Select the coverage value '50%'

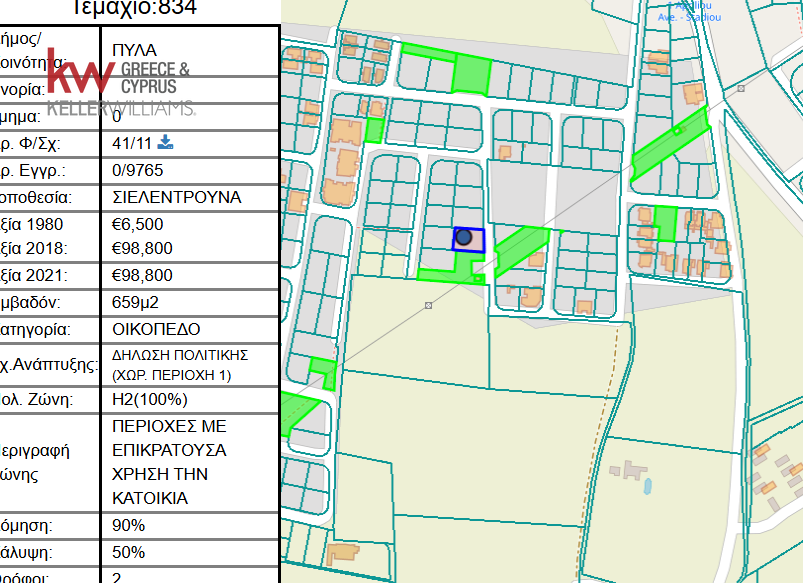(129, 553)
